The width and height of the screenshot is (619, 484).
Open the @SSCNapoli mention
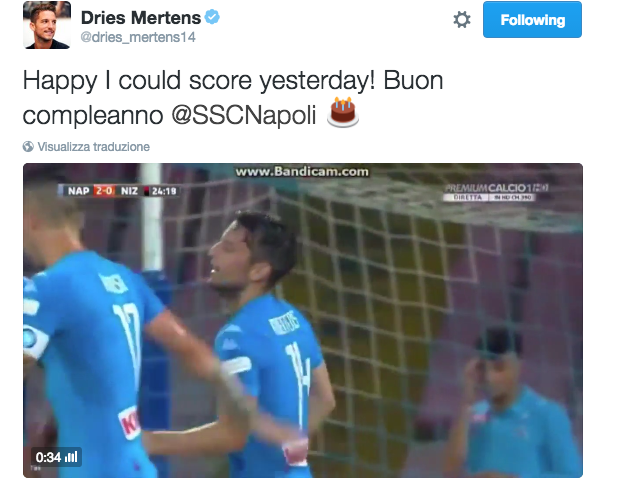coord(244,115)
